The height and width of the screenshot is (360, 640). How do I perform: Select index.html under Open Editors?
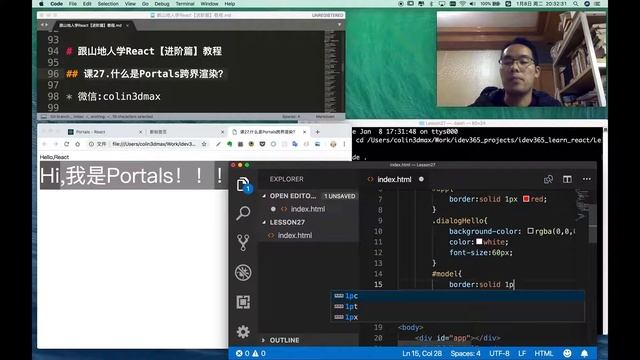pyautogui.click(x=308, y=209)
